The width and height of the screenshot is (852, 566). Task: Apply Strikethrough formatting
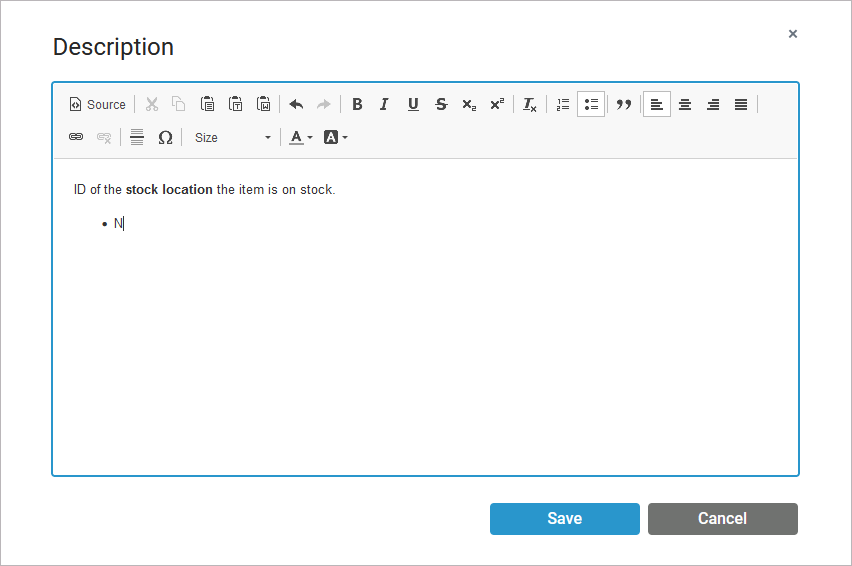[x=441, y=104]
